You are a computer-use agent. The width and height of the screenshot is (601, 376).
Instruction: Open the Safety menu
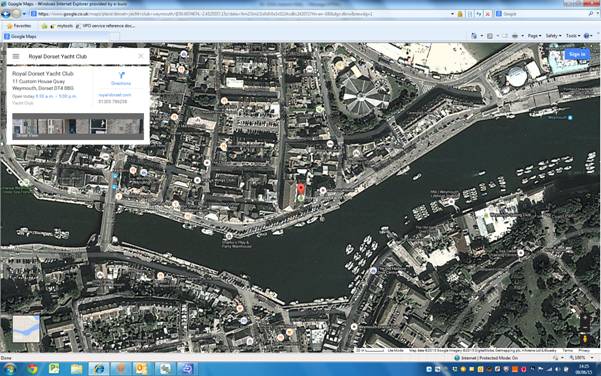point(553,36)
